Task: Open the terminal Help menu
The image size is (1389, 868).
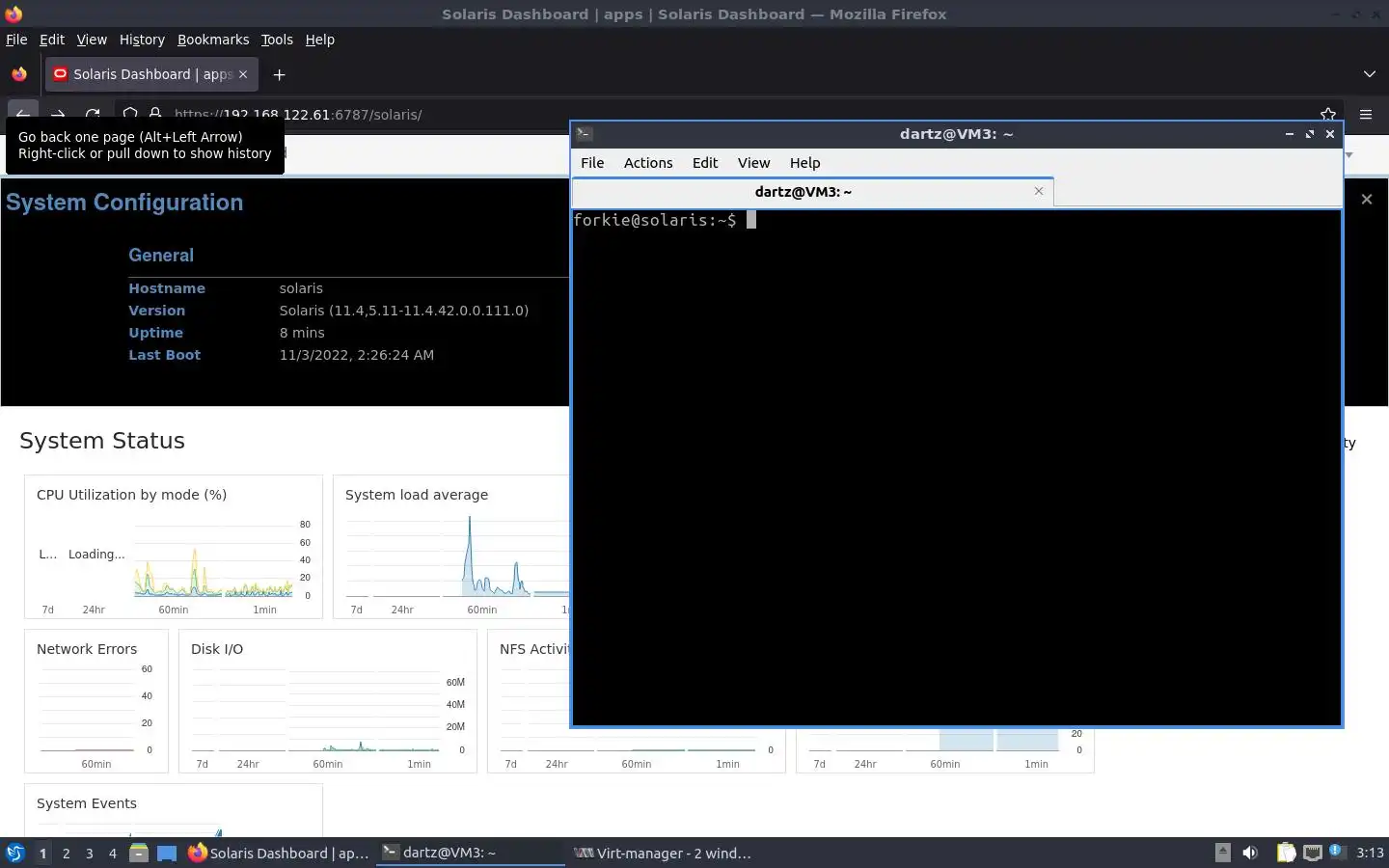Action: (804, 163)
